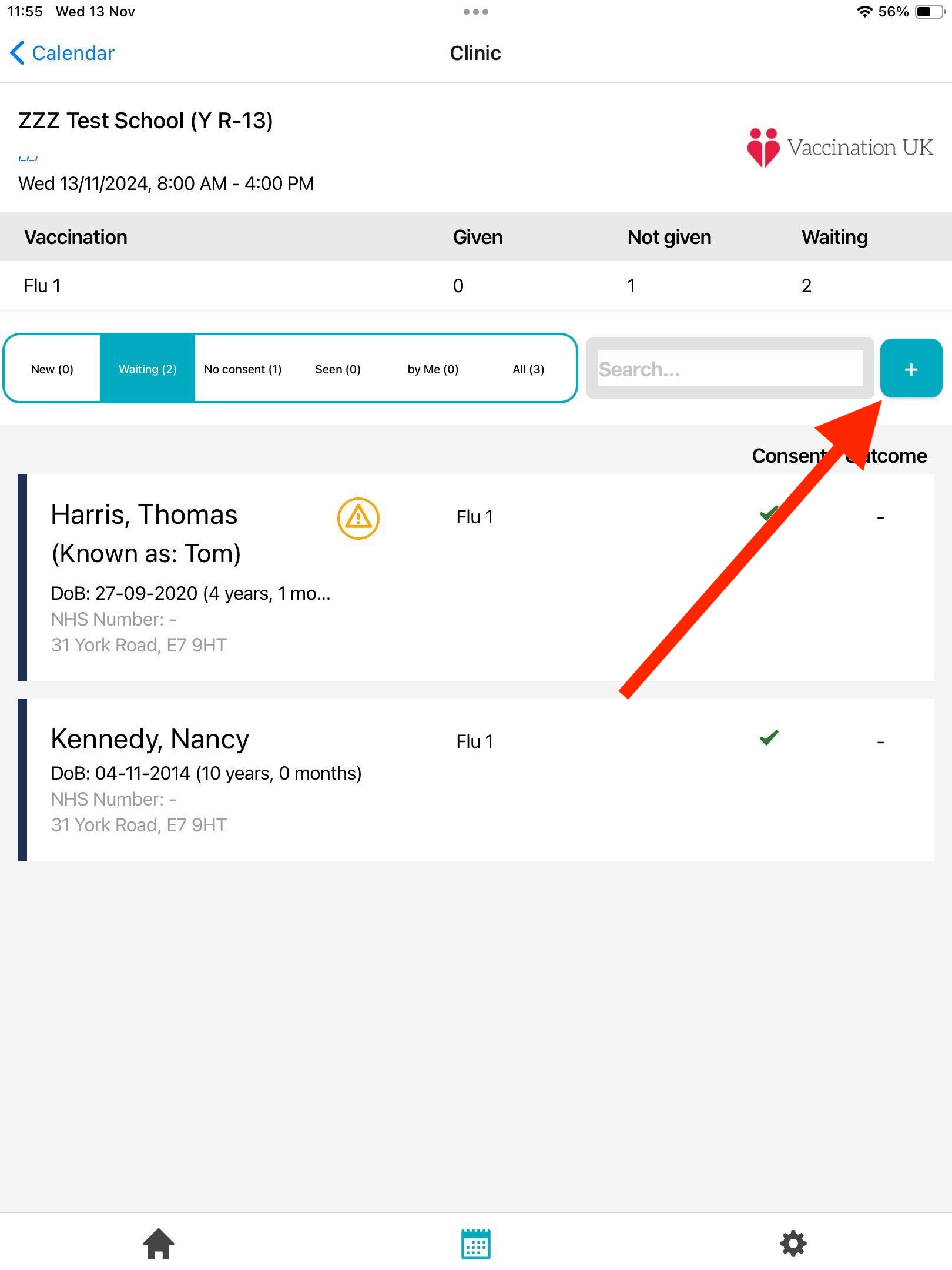
Task: Switch to the Seen (0) tab
Action: point(338,369)
